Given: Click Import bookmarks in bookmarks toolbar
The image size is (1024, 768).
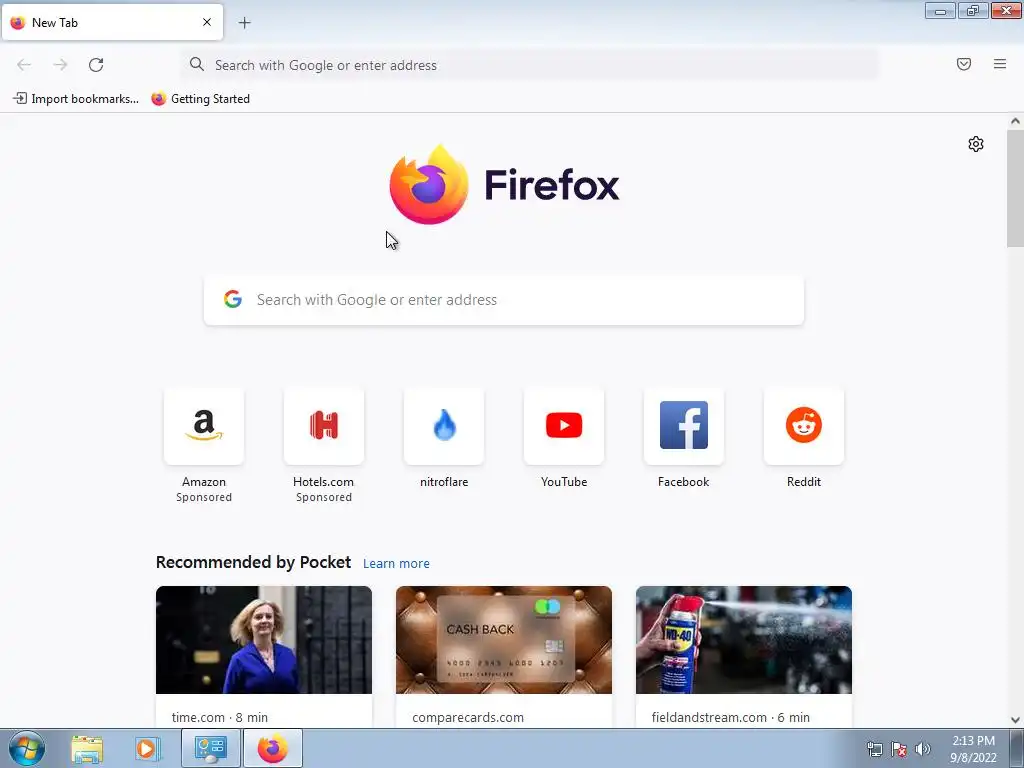Looking at the screenshot, I should click(76, 99).
